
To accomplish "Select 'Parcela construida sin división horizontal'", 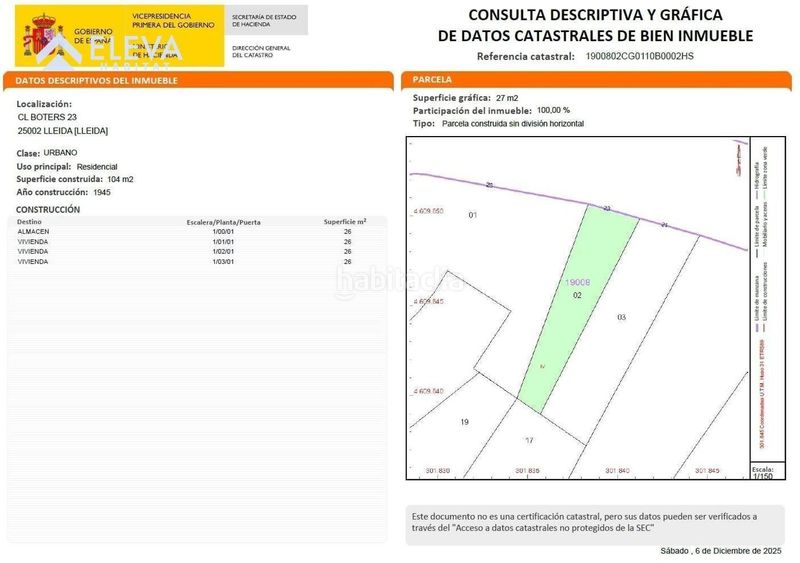I will point(513,124).
